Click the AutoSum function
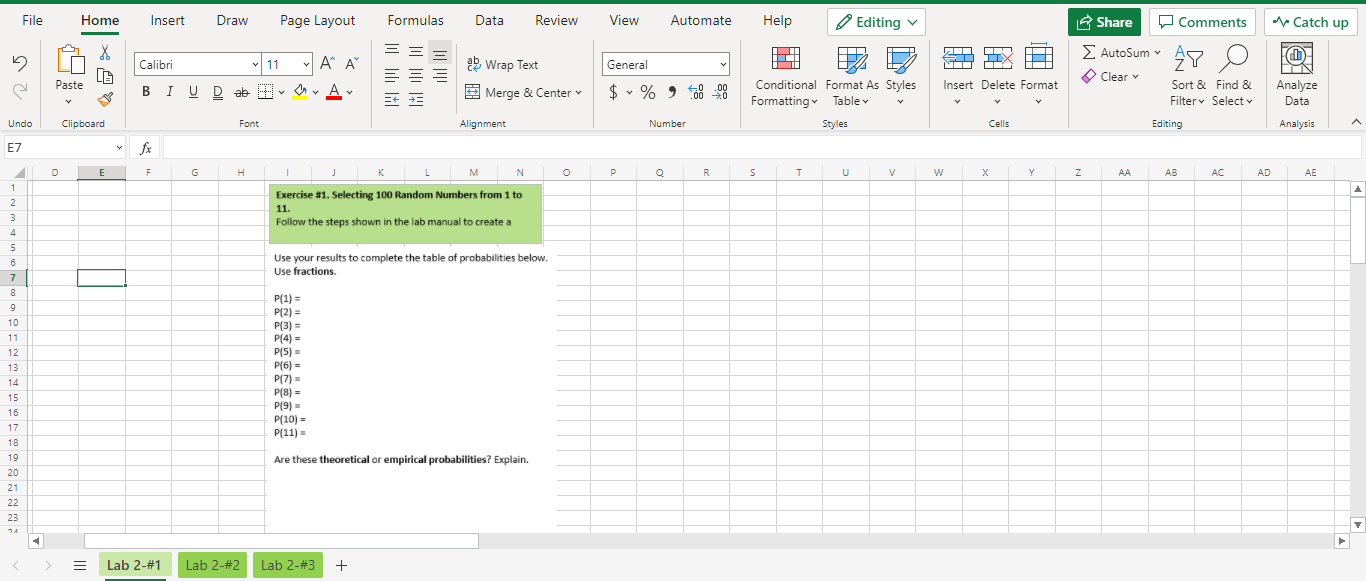This screenshot has width=1366, height=581. (x=1117, y=53)
